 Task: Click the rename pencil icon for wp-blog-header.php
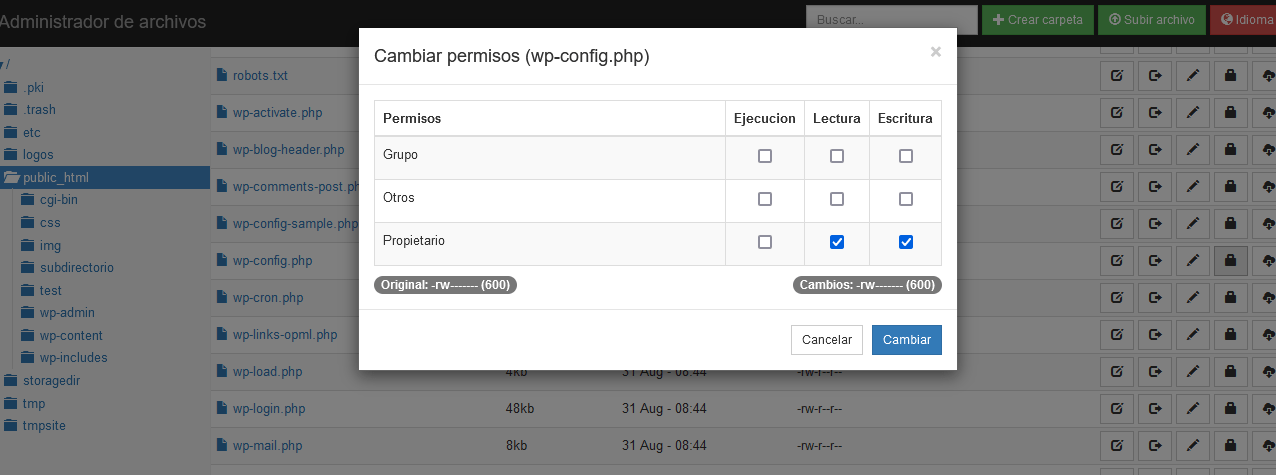pyautogui.click(x=1192, y=150)
